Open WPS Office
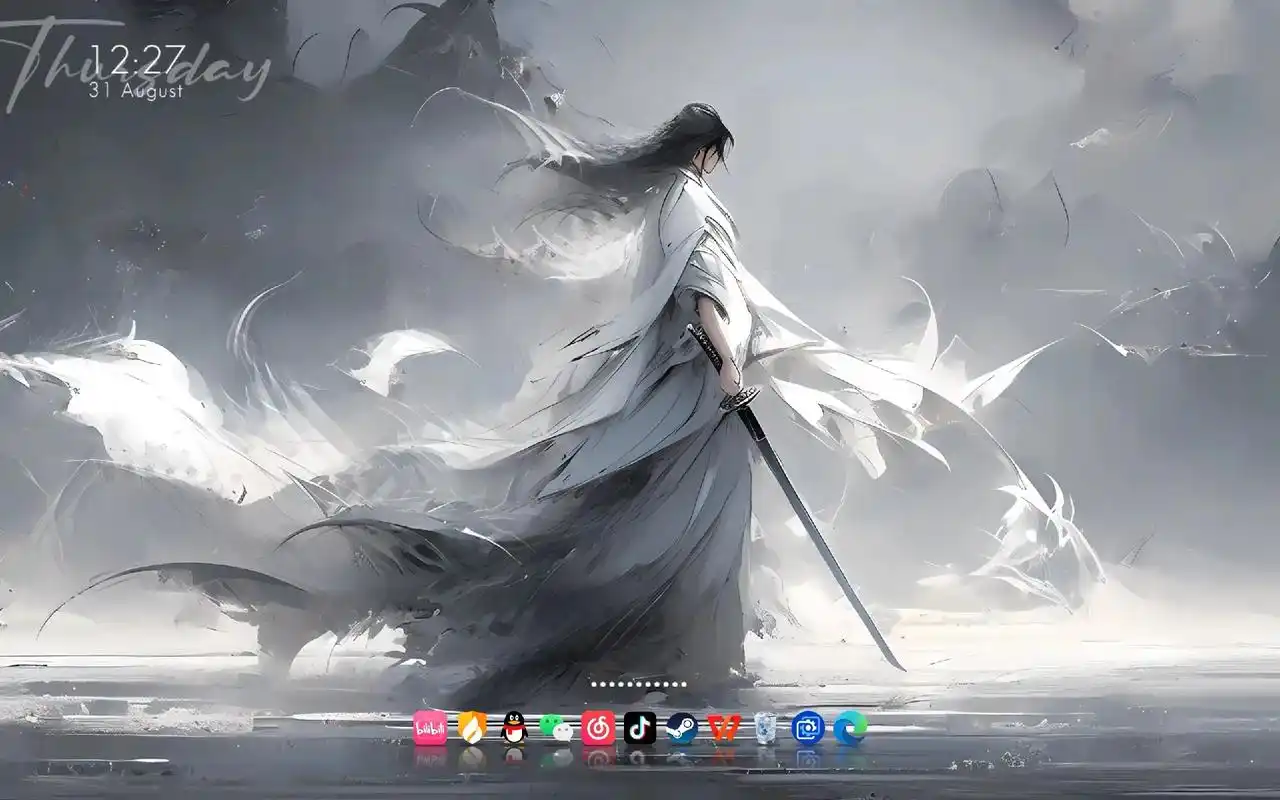The image size is (1280, 800). coord(724,729)
